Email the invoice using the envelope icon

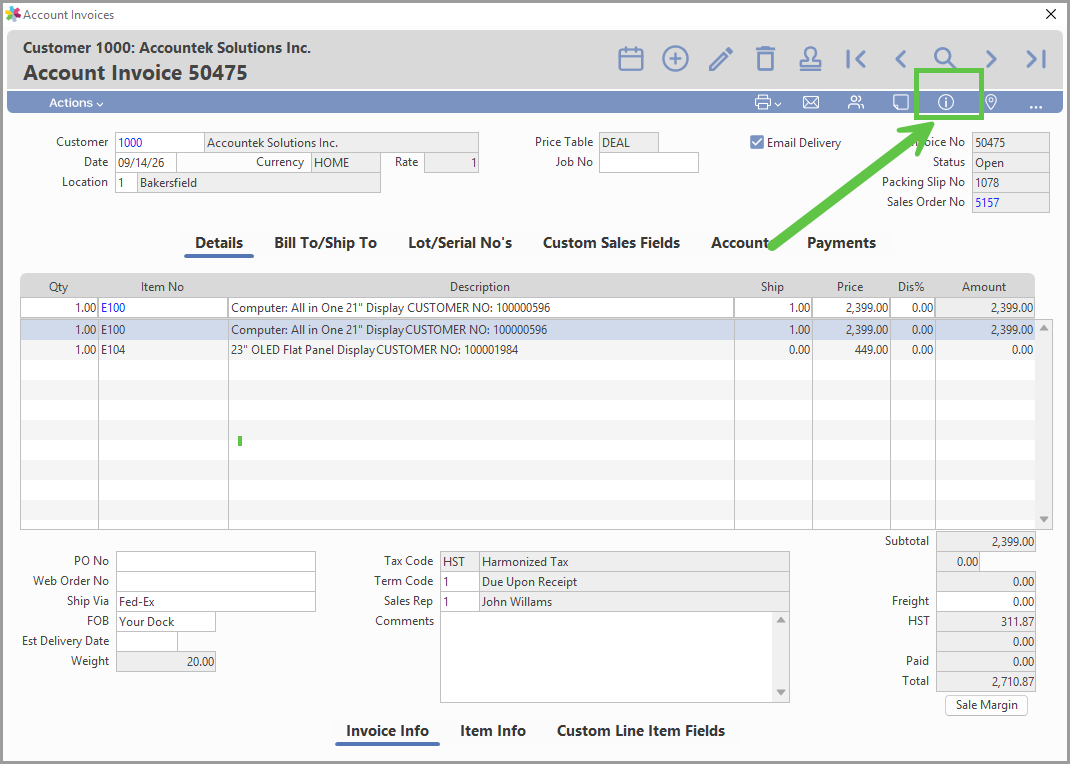coord(811,102)
